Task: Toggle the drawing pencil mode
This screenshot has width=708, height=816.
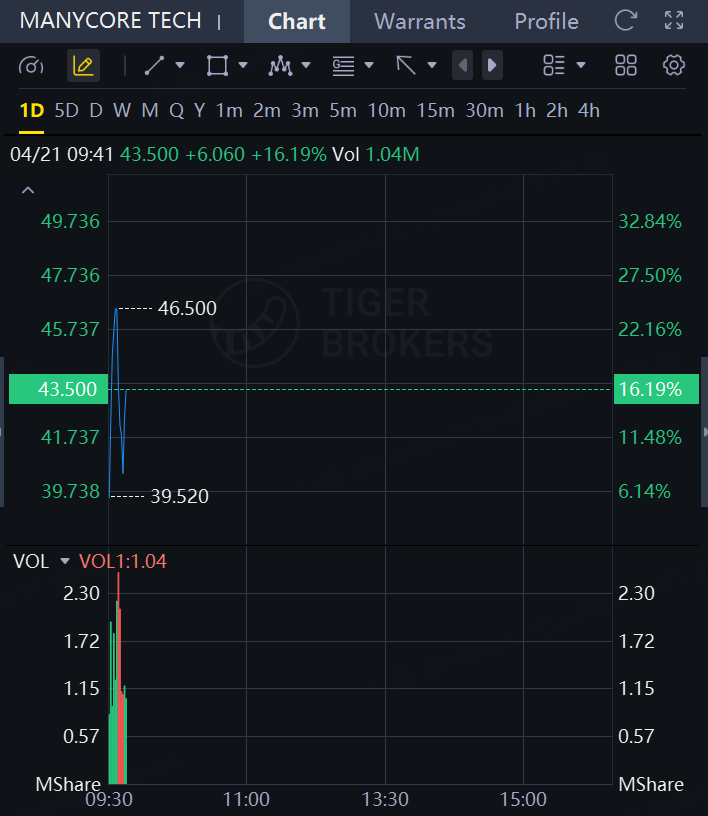Action: pyautogui.click(x=83, y=66)
